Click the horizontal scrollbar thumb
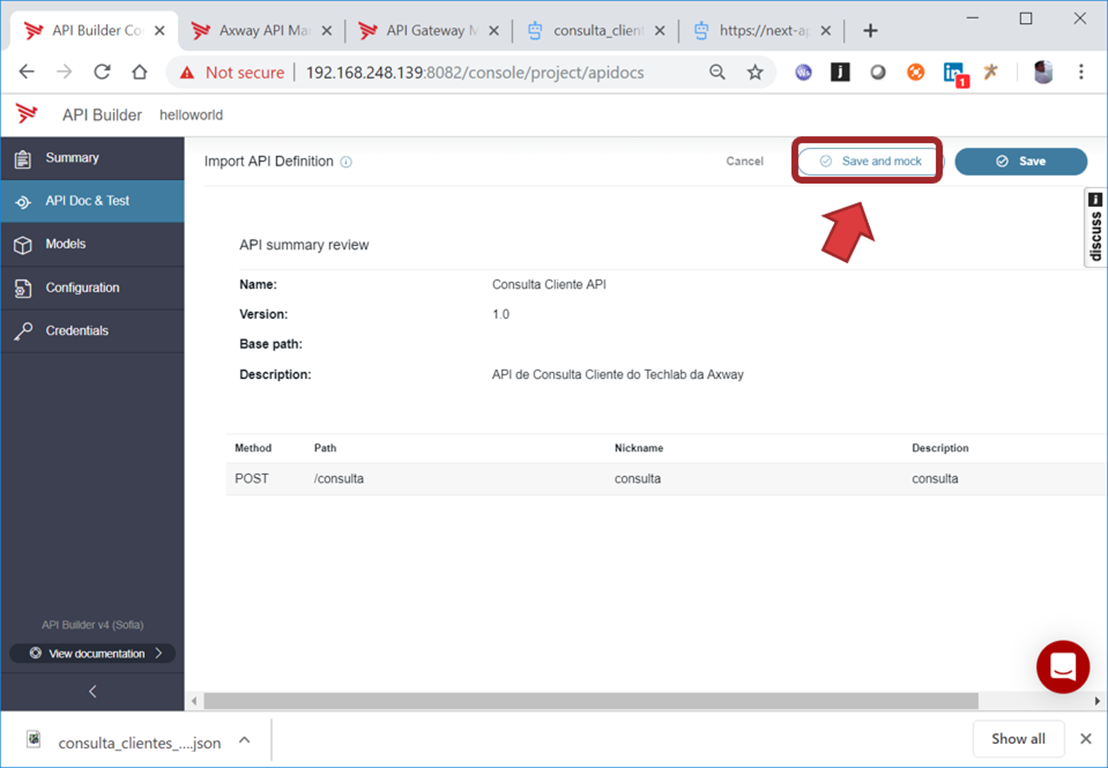 pyautogui.click(x=591, y=701)
